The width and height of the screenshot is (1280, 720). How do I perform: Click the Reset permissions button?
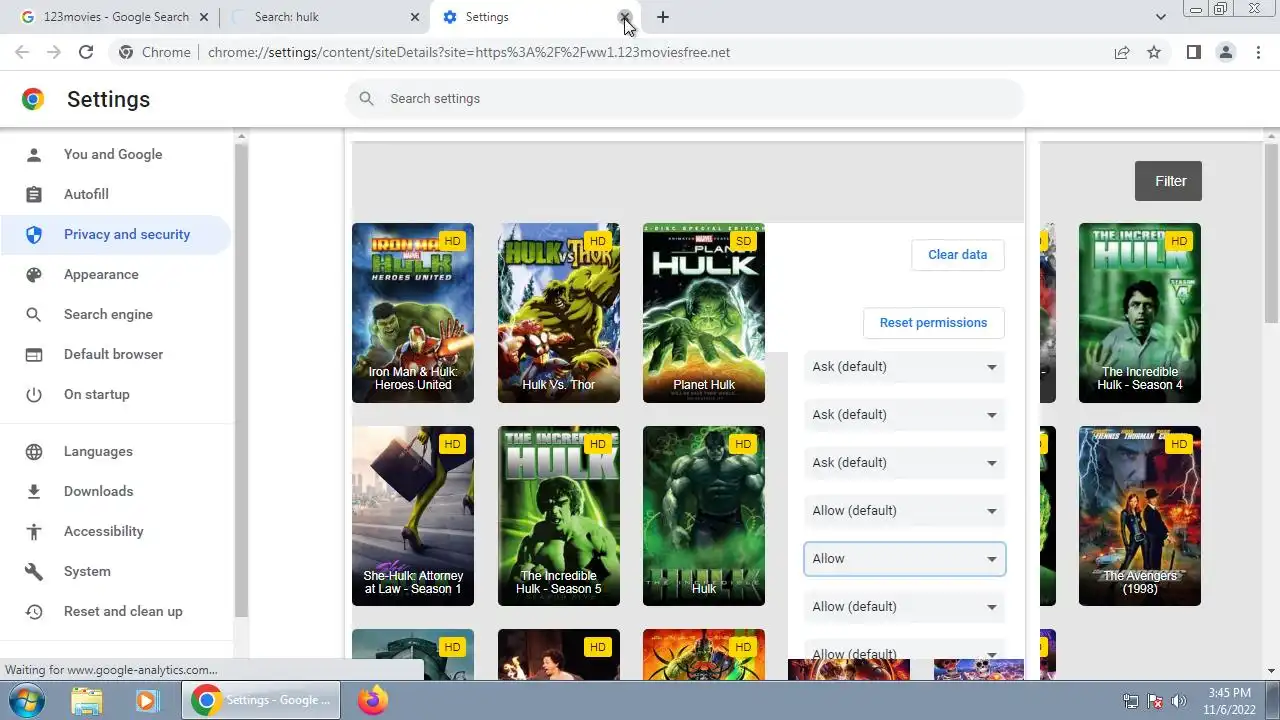[933, 323]
